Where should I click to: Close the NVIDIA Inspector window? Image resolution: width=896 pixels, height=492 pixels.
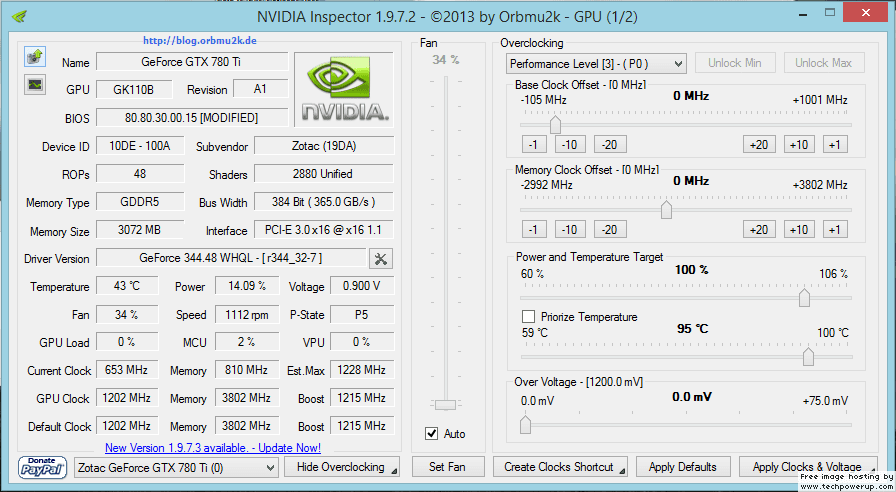tap(866, 13)
